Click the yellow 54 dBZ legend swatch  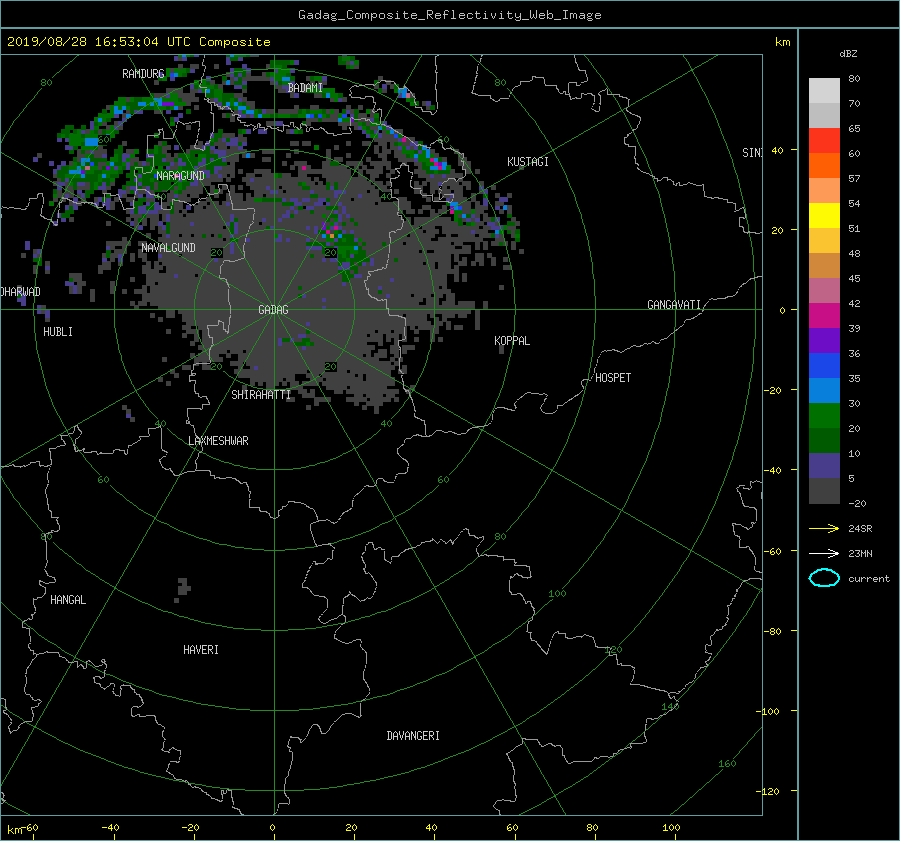[x=824, y=216]
